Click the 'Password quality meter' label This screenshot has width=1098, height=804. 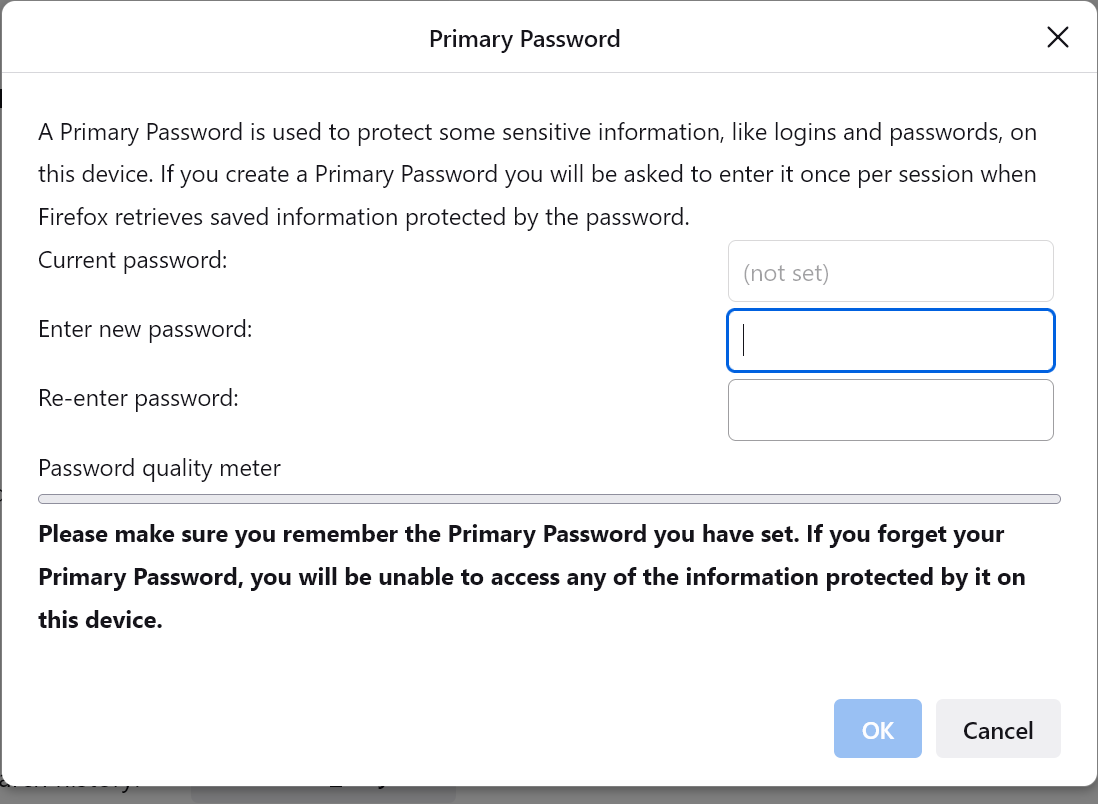(159, 468)
